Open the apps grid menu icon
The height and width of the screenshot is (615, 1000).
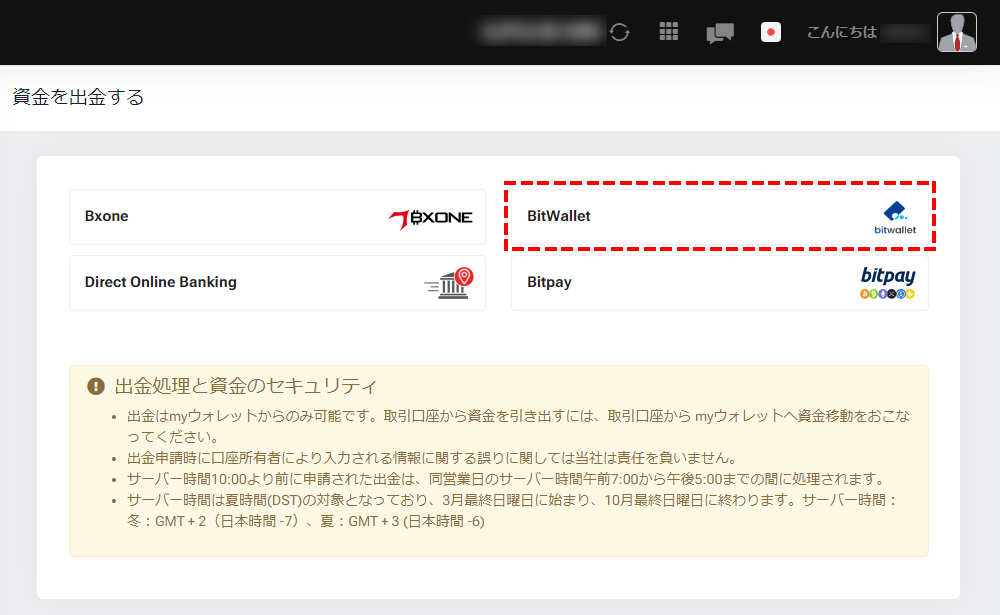pos(668,32)
